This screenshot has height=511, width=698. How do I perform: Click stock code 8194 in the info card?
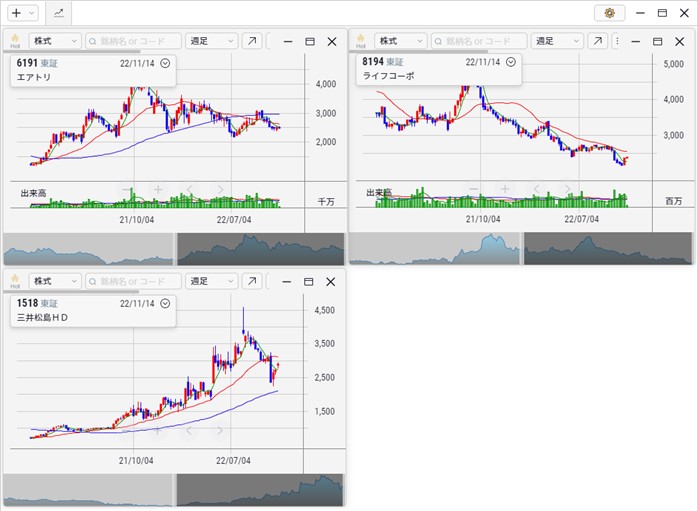[x=373, y=61]
